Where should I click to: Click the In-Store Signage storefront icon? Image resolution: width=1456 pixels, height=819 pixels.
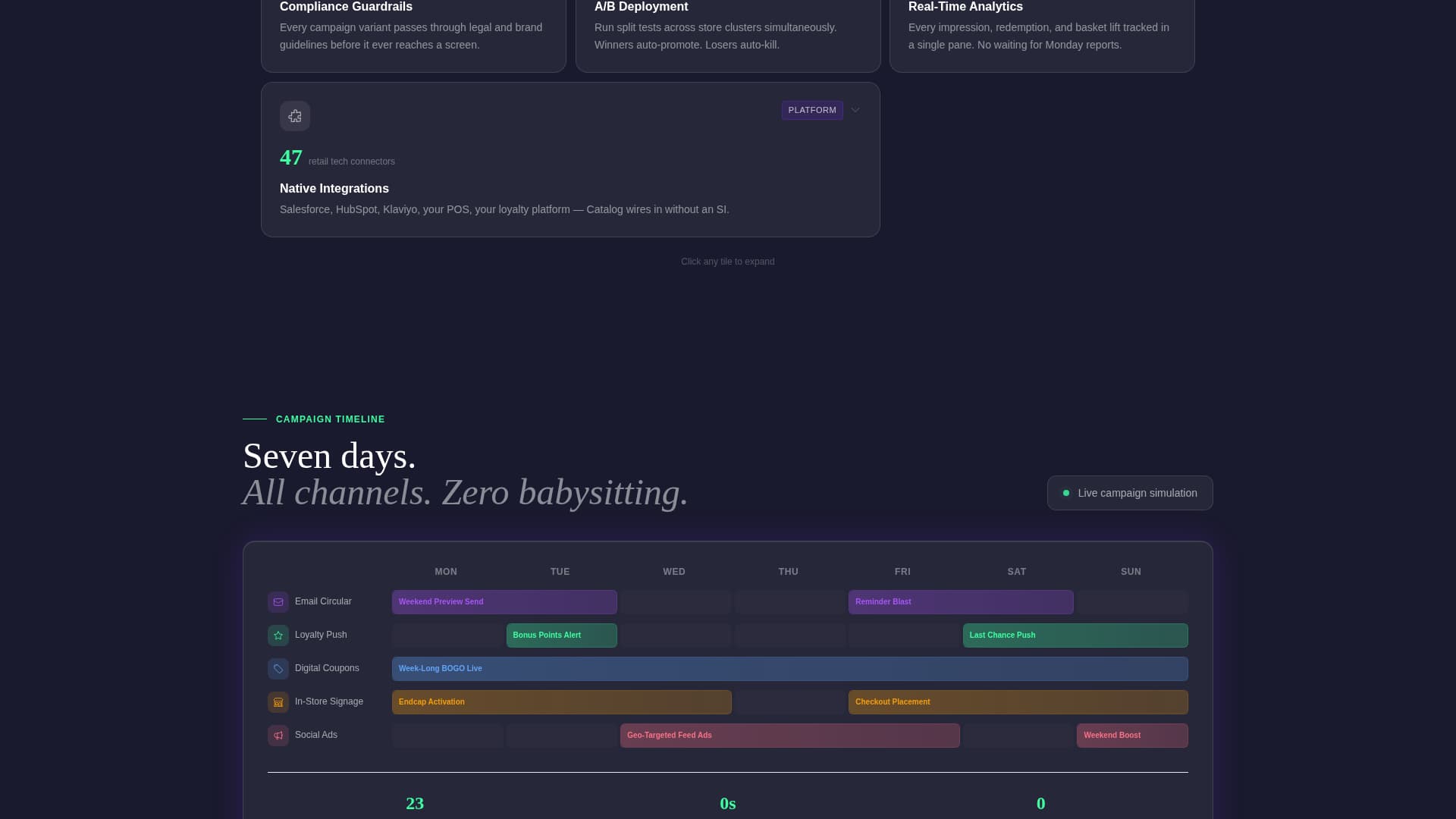coord(278,702)
